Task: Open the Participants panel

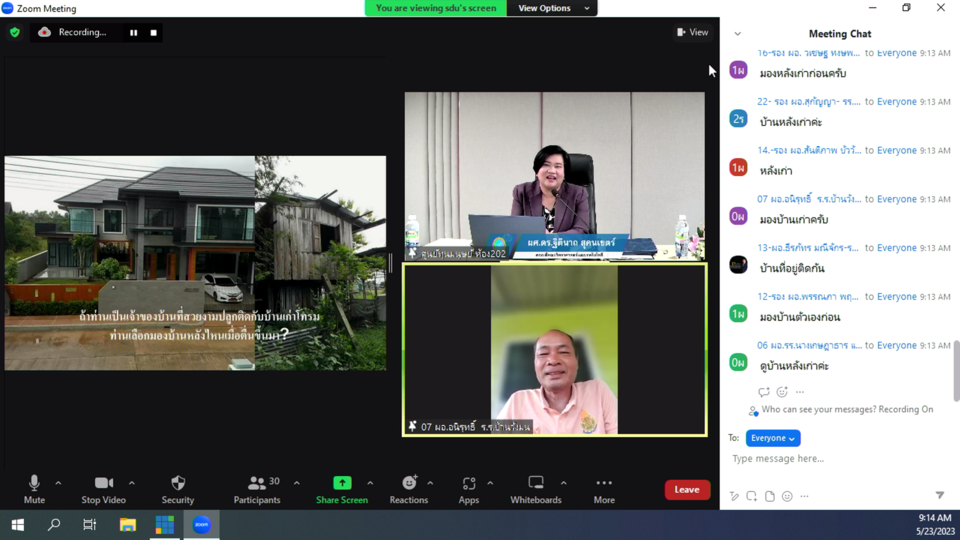Action: [x=257, y=489]
